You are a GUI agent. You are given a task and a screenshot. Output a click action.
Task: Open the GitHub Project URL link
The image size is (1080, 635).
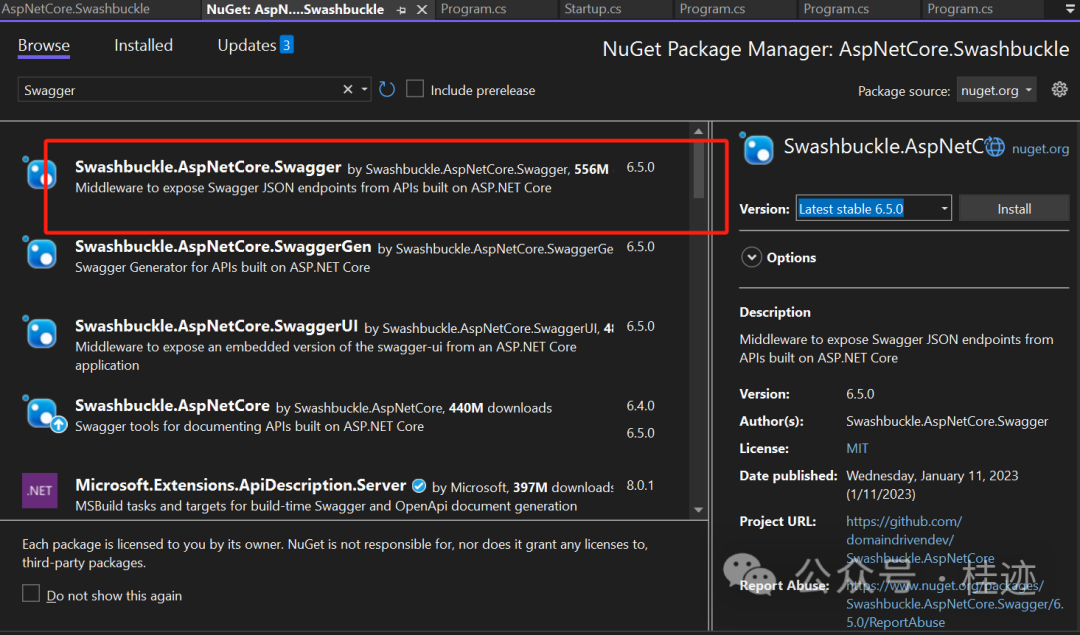point(920,540)
